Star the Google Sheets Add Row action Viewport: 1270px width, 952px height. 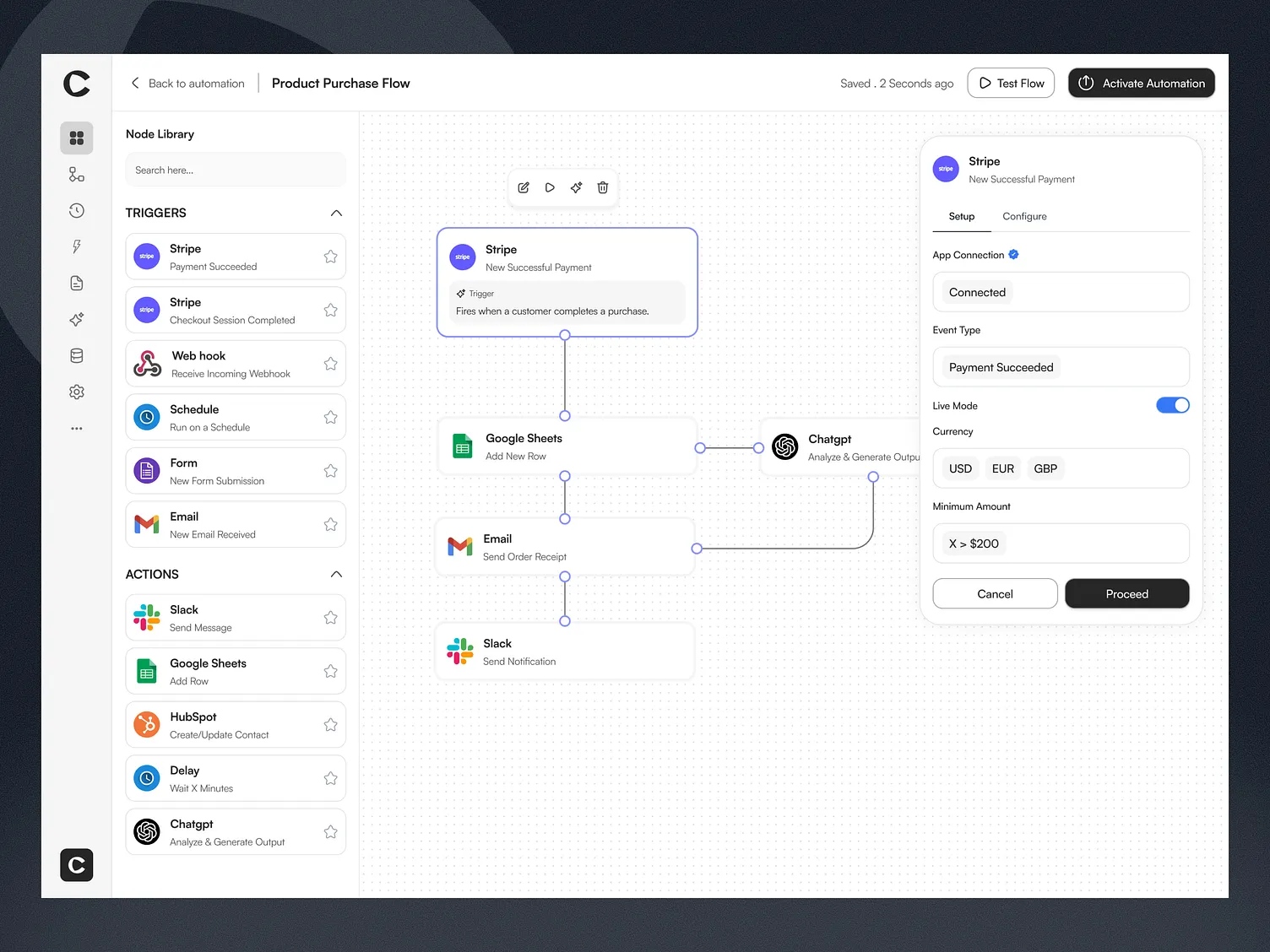pyautogui.click(x=330, y=671)
